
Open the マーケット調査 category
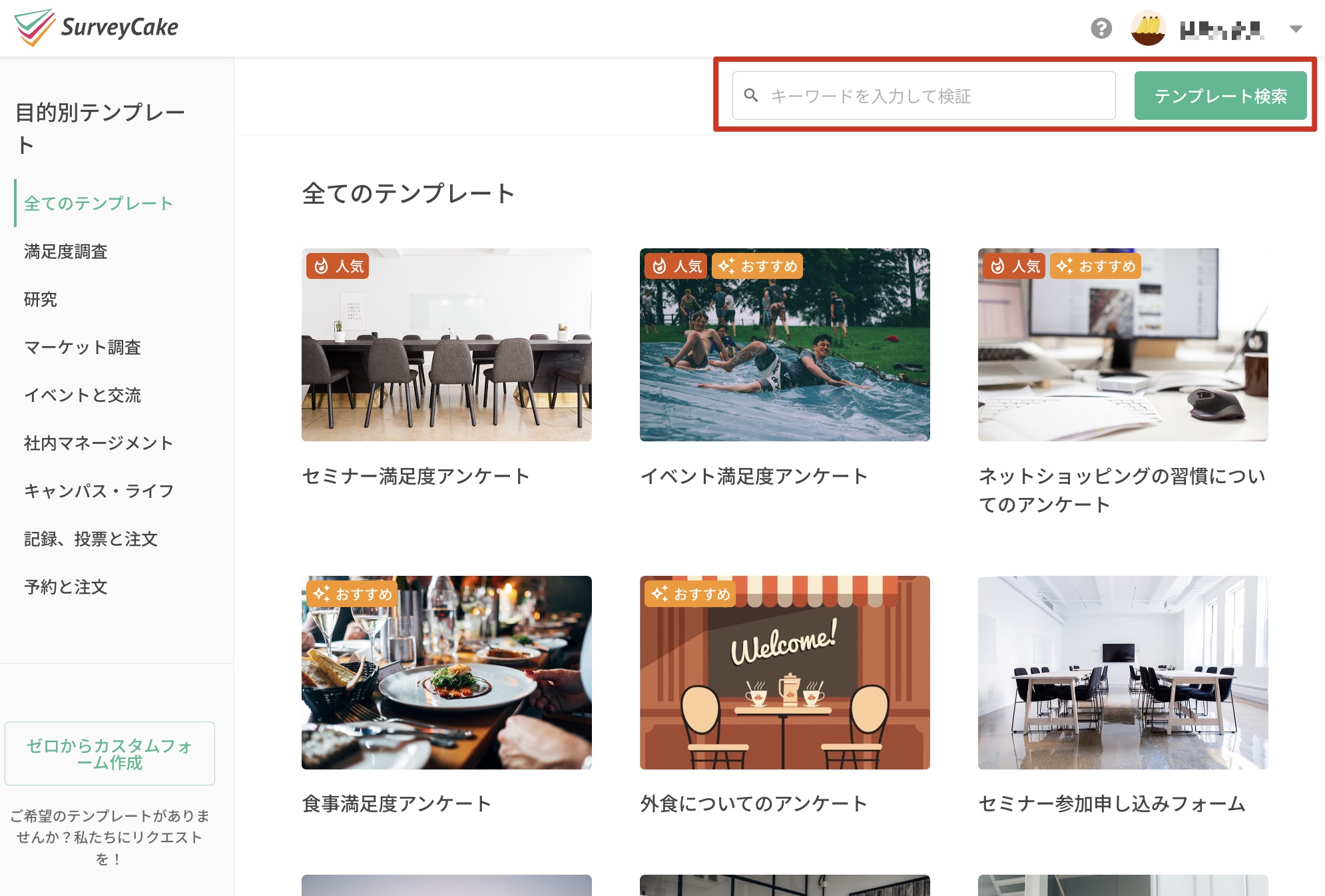83,347
